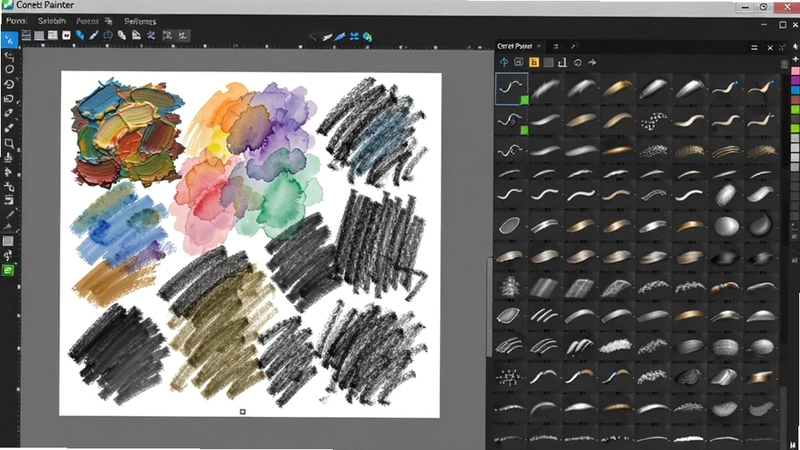Open the brush panel hamburger options menu
This screenshot has width=800, height=450.
pyautogui.click(x=754, y=47)
